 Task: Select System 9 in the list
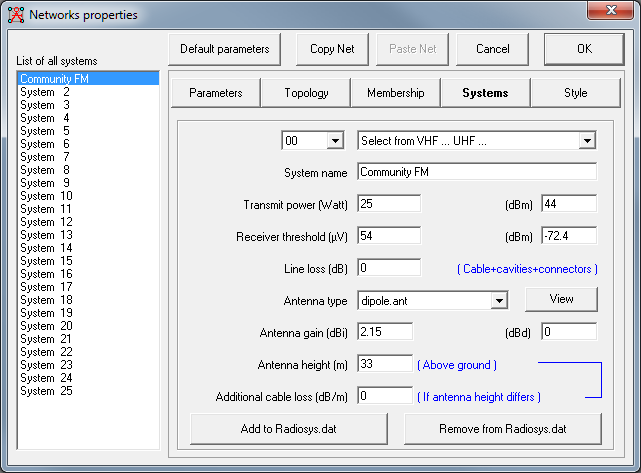tap(88, 183)
